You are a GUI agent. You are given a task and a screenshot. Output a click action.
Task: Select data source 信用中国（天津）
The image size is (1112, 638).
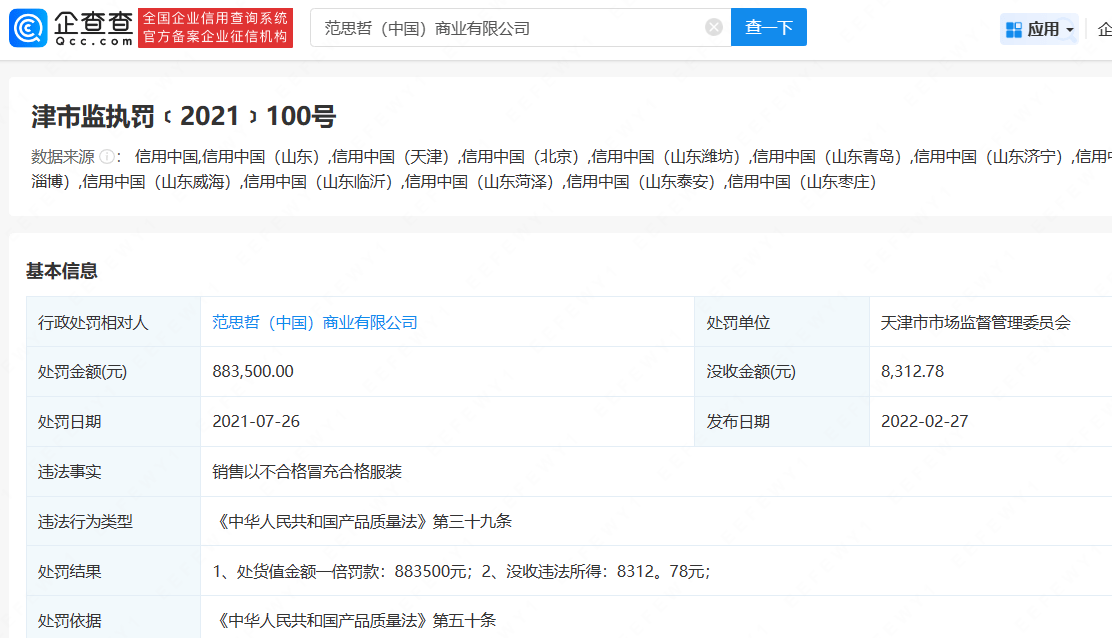394,157
